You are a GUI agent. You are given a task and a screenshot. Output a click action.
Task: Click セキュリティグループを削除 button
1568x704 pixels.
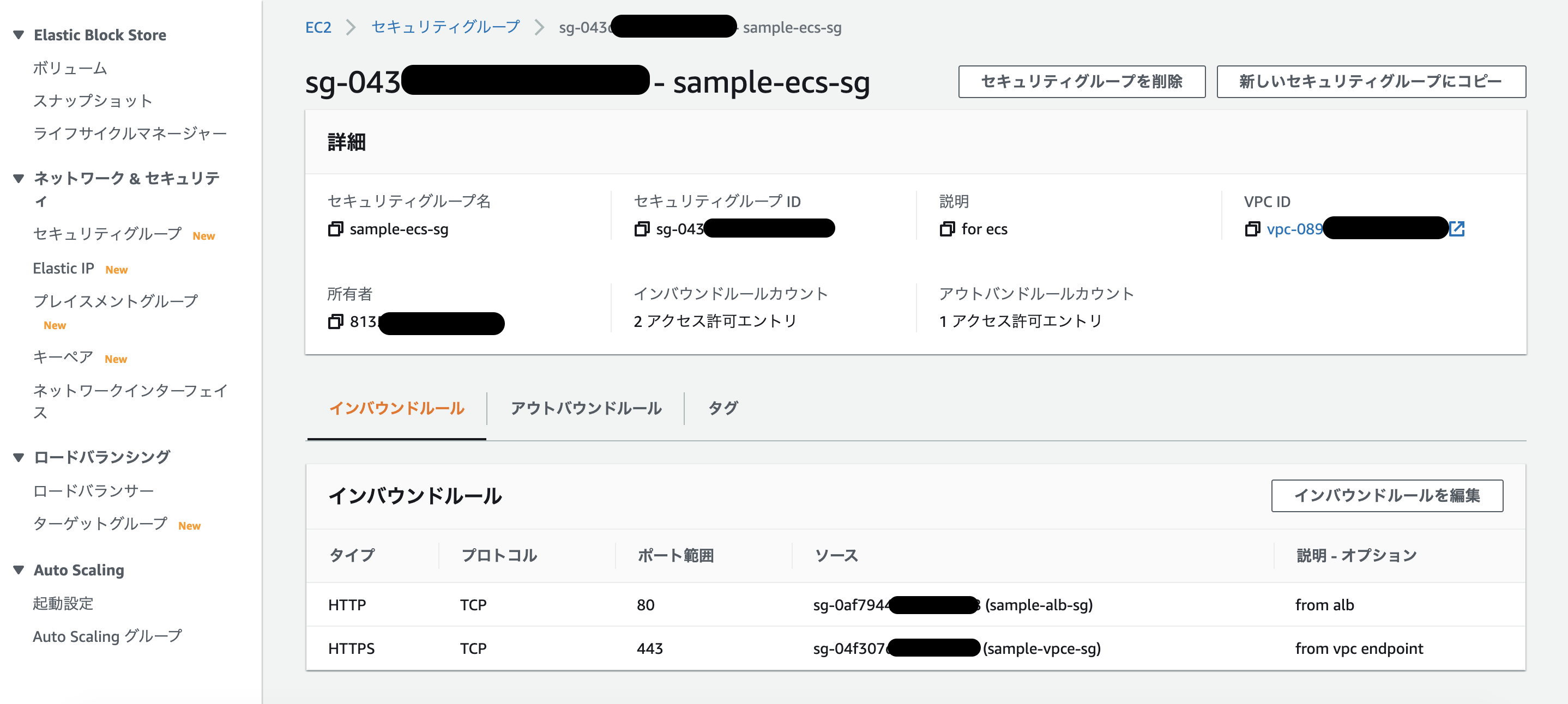coord(1082,81)
